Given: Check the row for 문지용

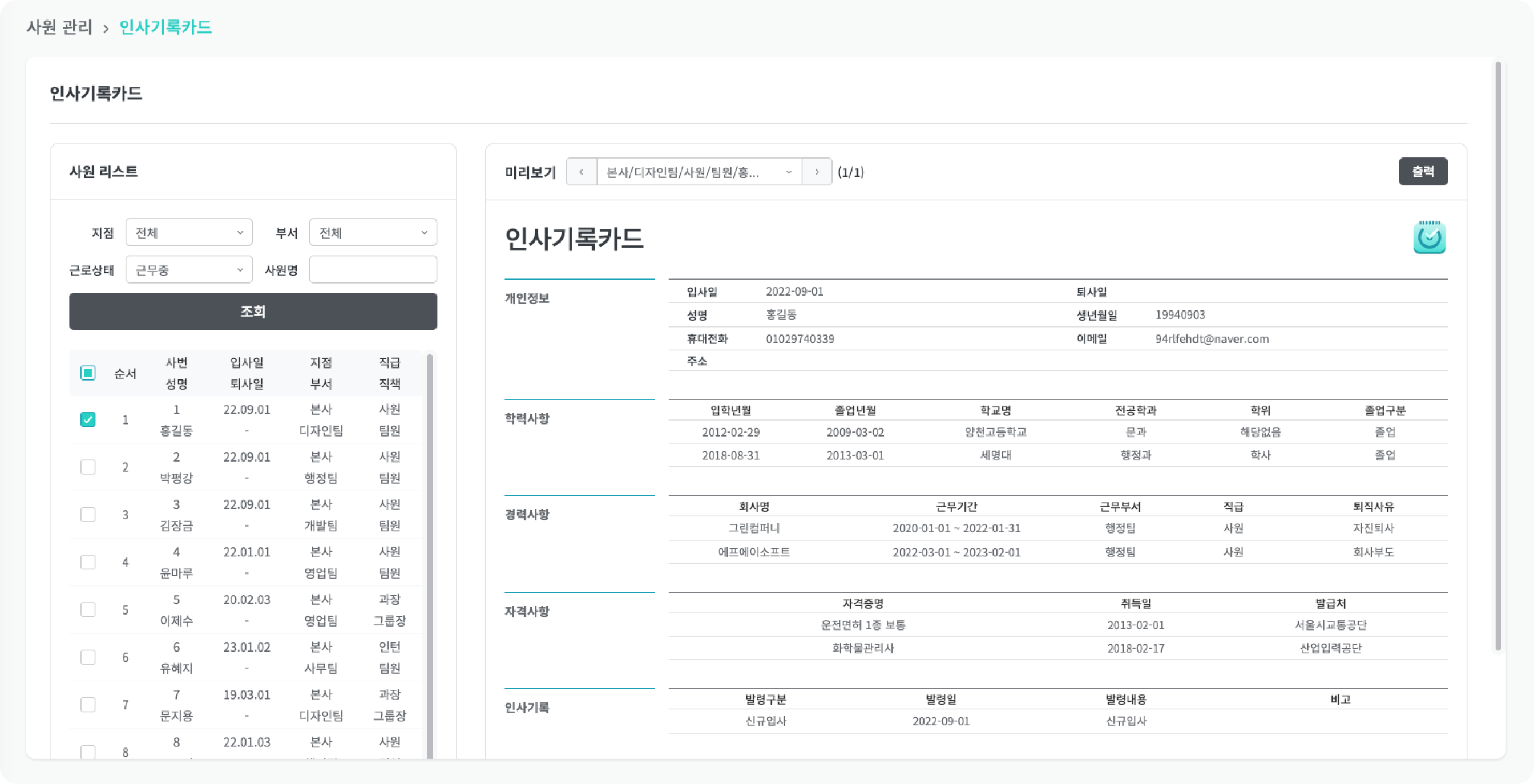Looking at the screenshot, I should 88,705.
